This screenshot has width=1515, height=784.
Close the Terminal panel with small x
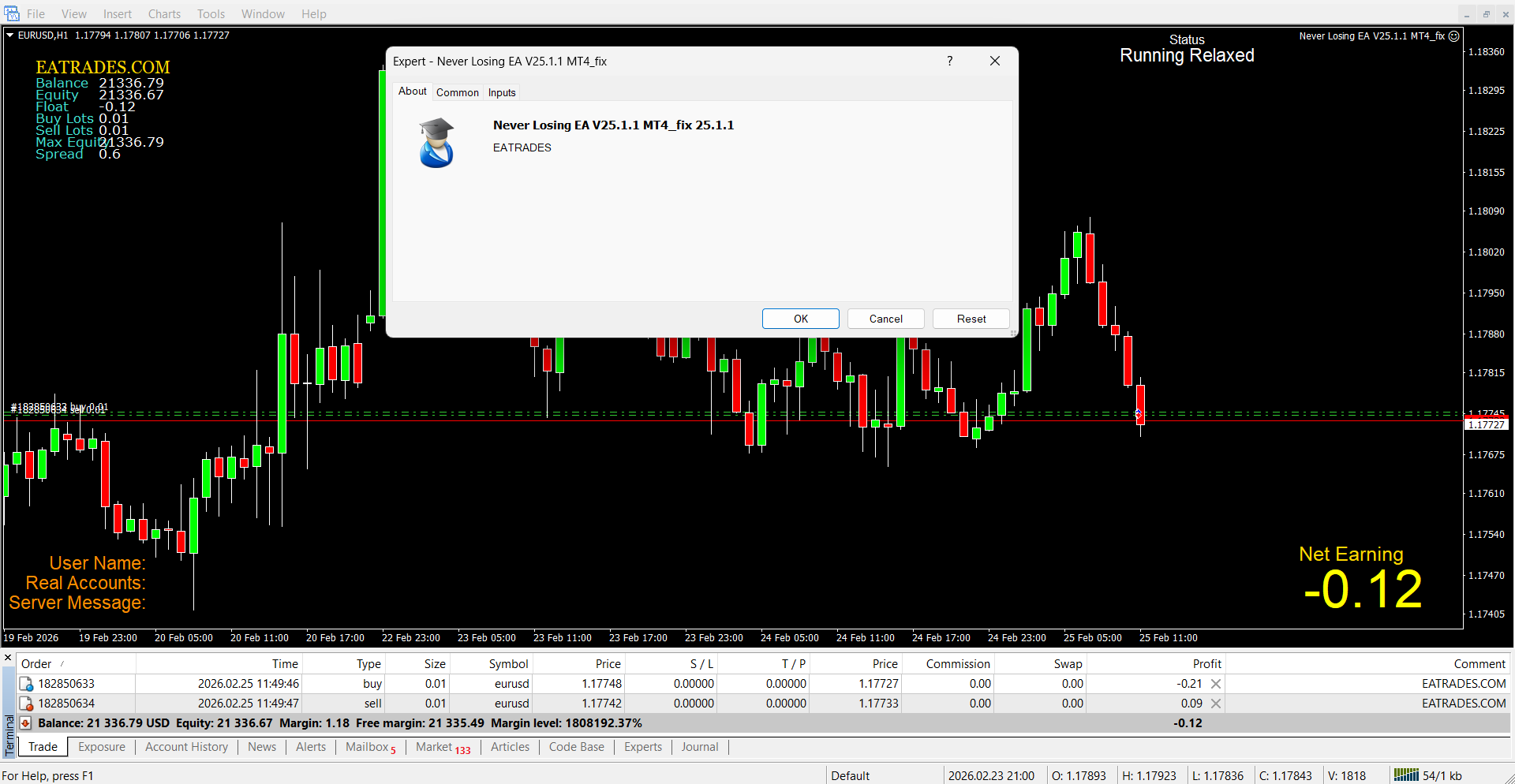pos(8,658)
